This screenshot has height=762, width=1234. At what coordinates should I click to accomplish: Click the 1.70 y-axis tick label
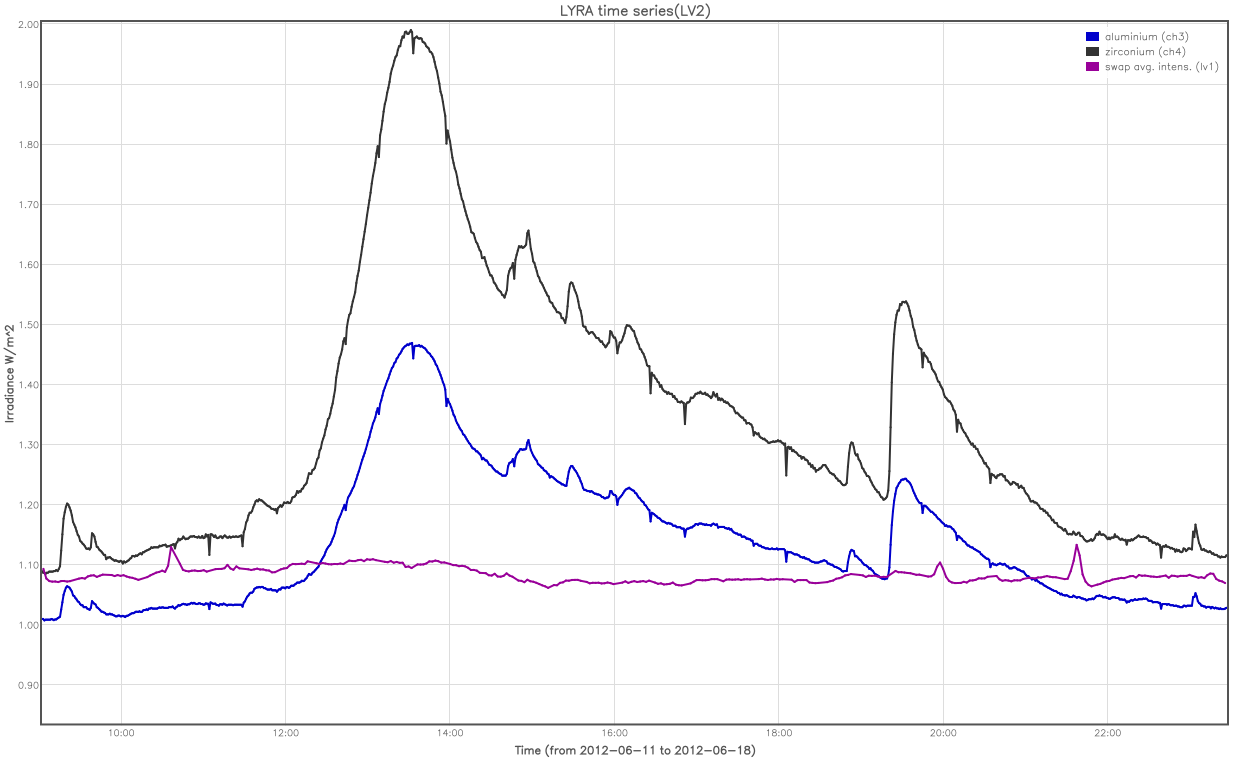click(x=28, y=204)
